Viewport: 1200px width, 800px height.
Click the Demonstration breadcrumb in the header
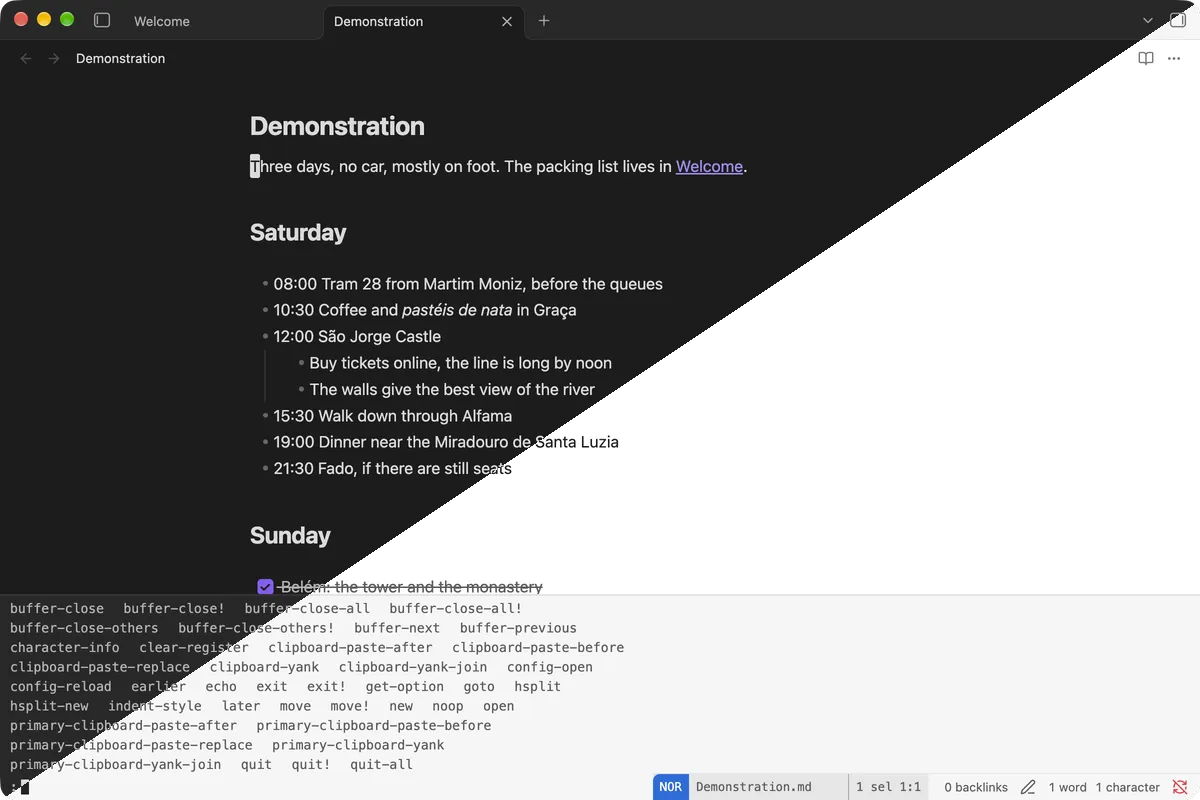pos(120,59)
